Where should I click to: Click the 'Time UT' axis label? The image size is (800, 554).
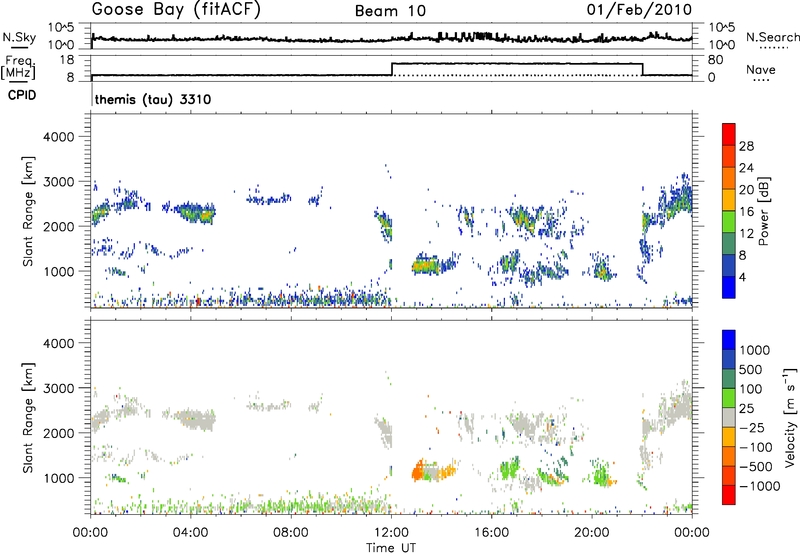tap(391, 548)
